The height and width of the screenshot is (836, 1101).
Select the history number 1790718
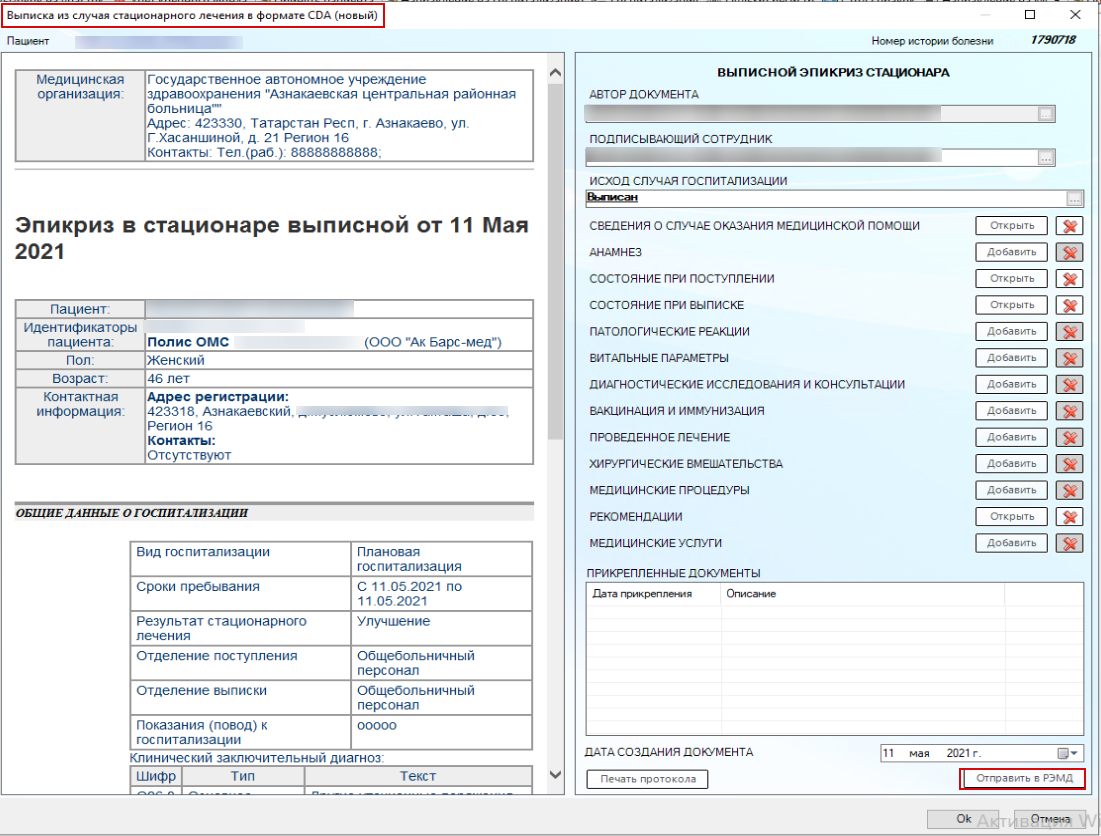(x=1053, y=40)
